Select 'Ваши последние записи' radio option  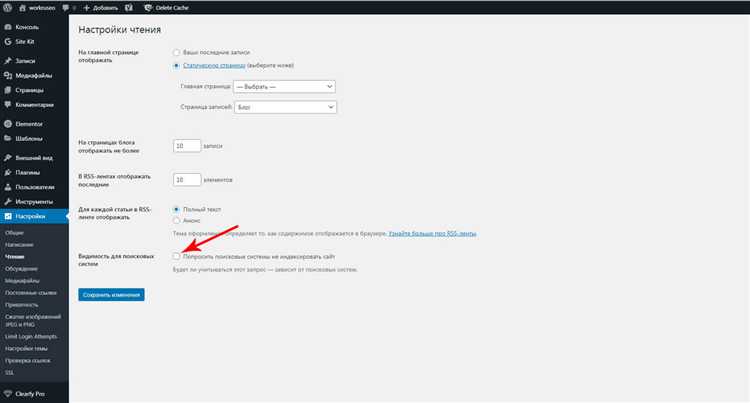click(x=176, y=53)
